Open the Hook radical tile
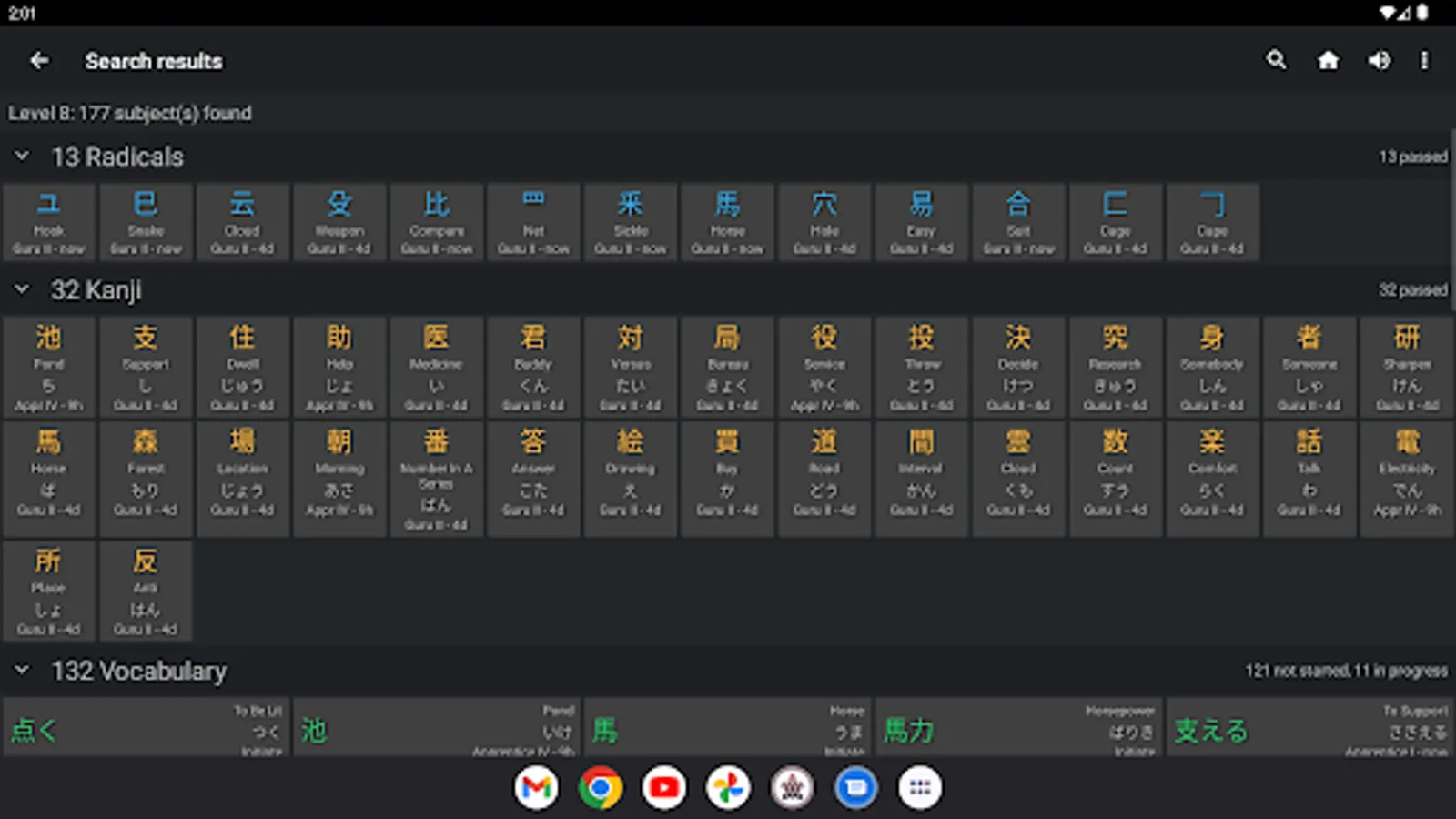This screenshot has width=1456, height=819. 49,223
